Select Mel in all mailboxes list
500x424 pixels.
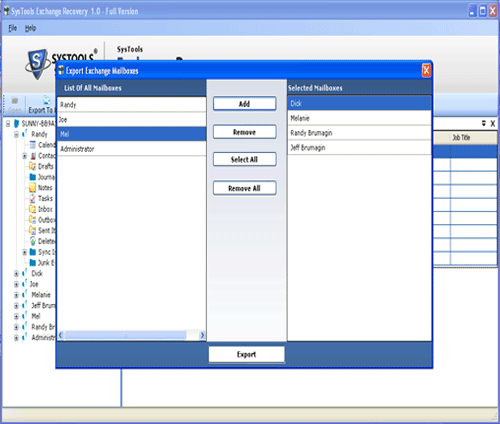(x=132, y=134)
